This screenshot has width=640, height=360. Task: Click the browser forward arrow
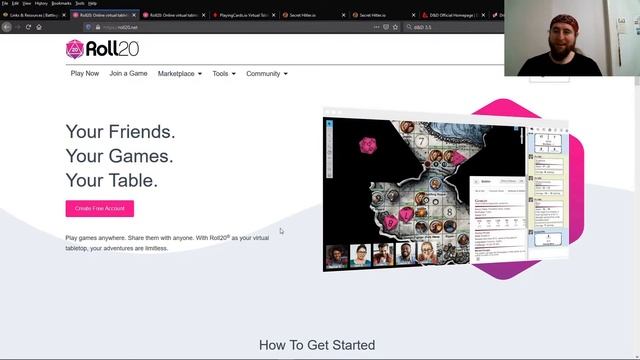[x=18, y=27]
